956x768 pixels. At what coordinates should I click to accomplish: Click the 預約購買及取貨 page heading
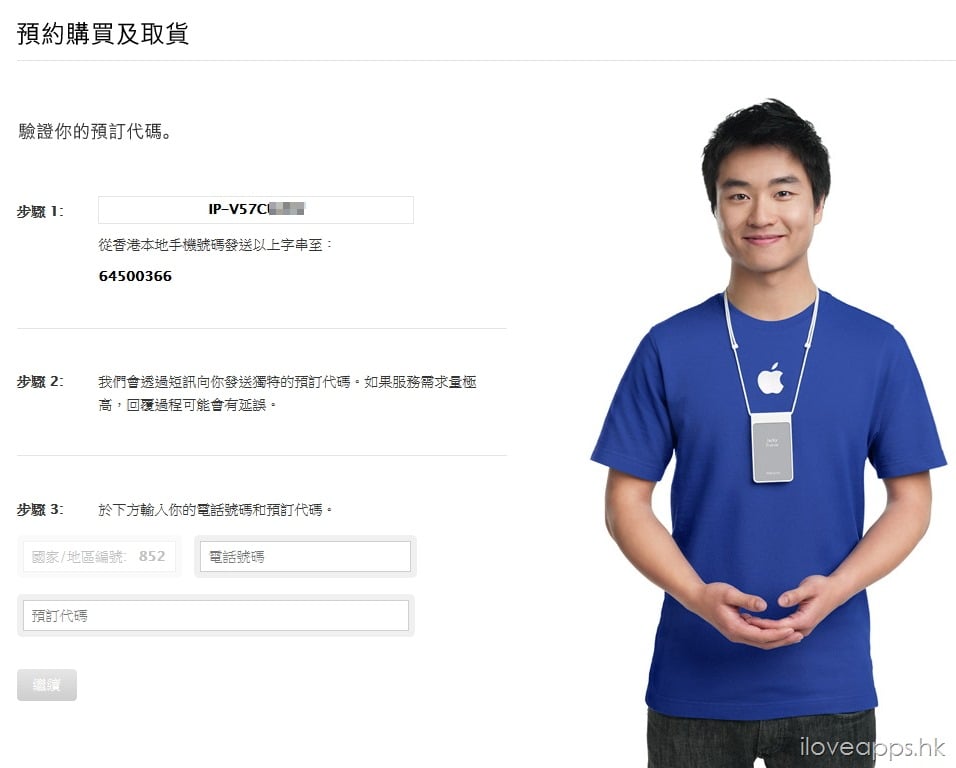(103, 34)
